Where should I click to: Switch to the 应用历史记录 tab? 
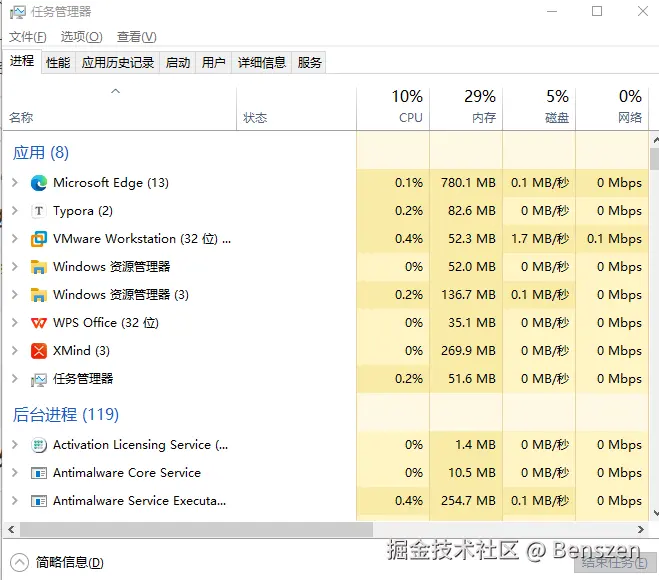click(118, 63)
